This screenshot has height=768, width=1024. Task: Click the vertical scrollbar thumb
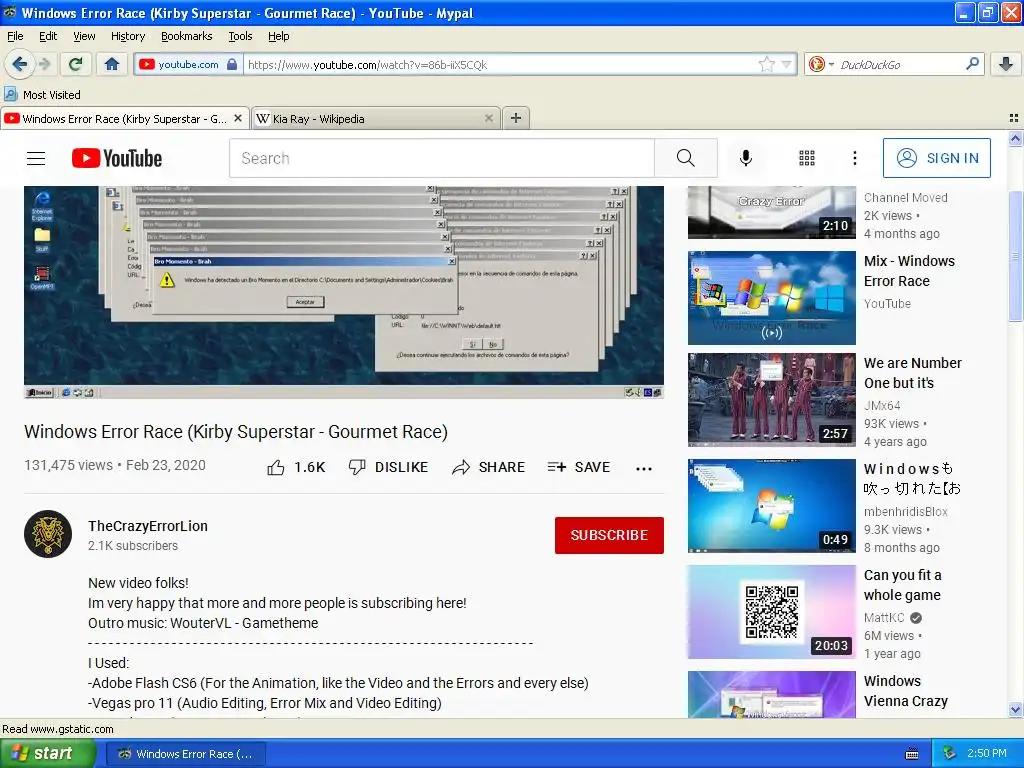click(1015, 256)
